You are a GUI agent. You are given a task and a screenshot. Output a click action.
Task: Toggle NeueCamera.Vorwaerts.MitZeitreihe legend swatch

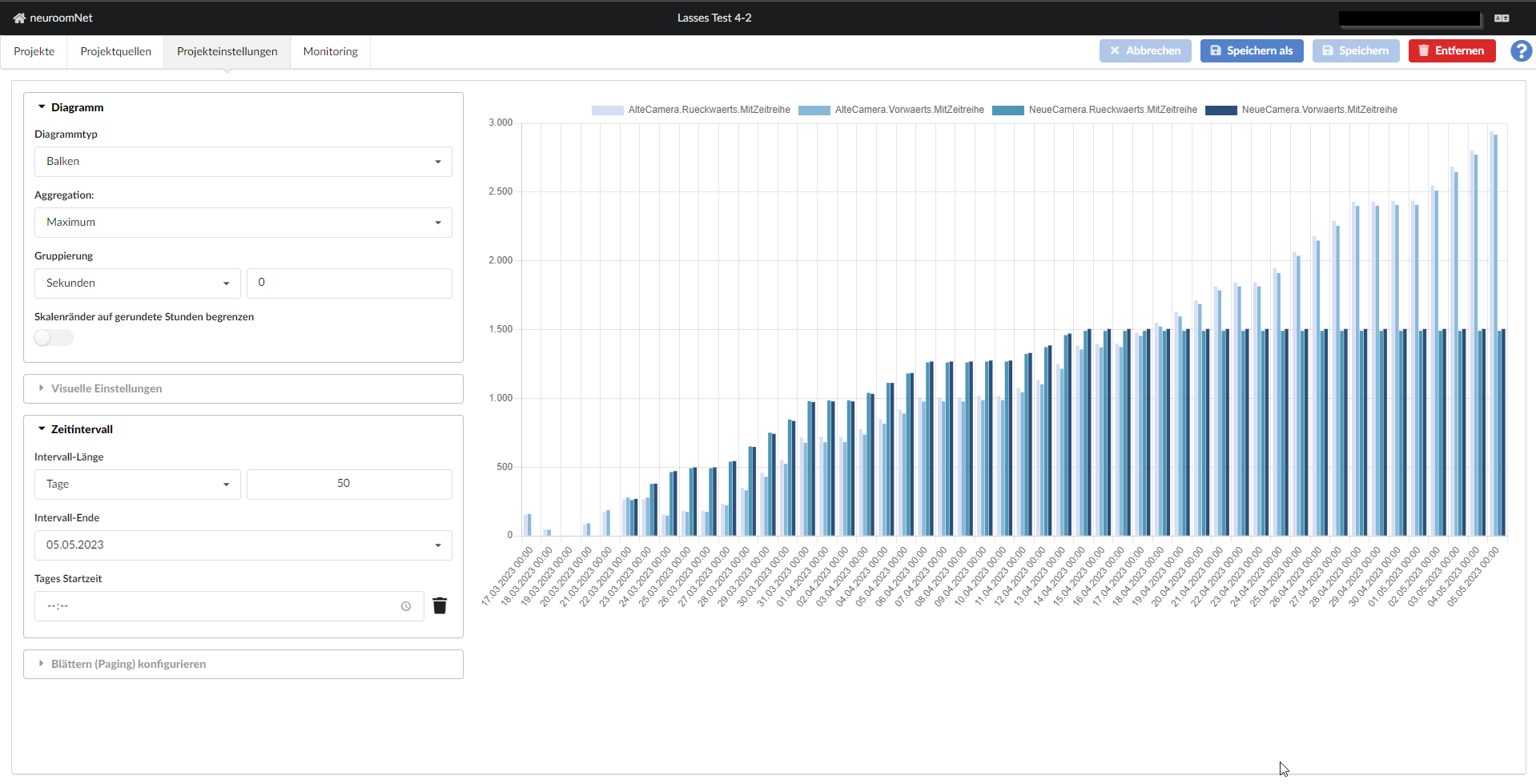click(x=1221, y=110)
